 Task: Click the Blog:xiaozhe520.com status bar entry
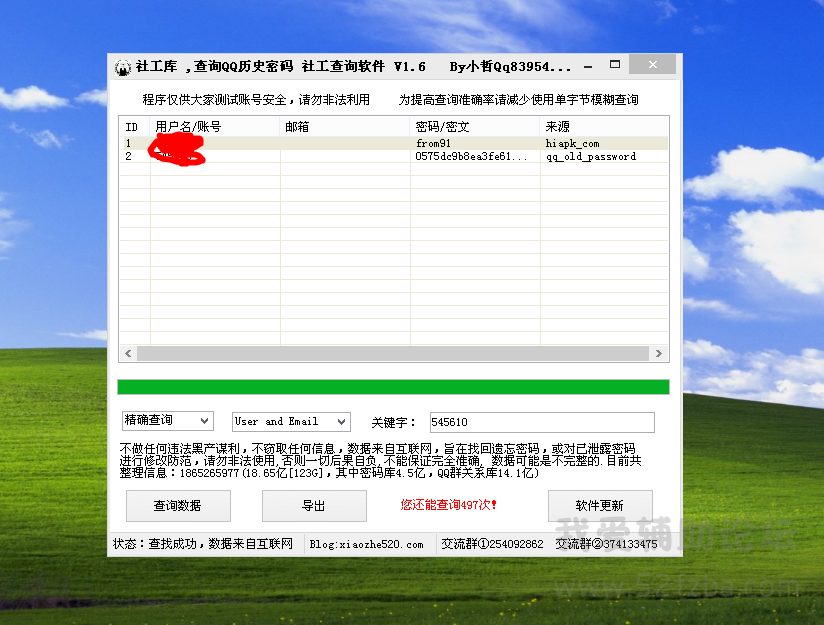click(x=366, y=545)
